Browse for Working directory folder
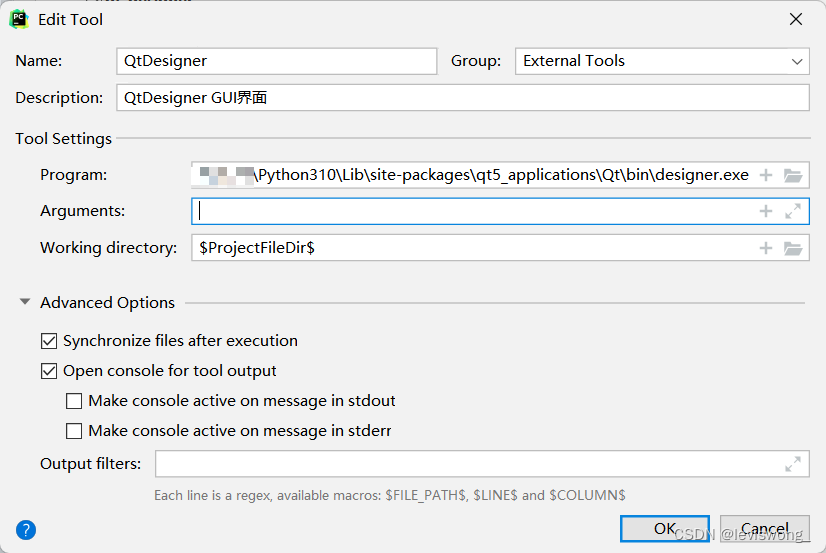826x553 pixels. click(793, 248)
